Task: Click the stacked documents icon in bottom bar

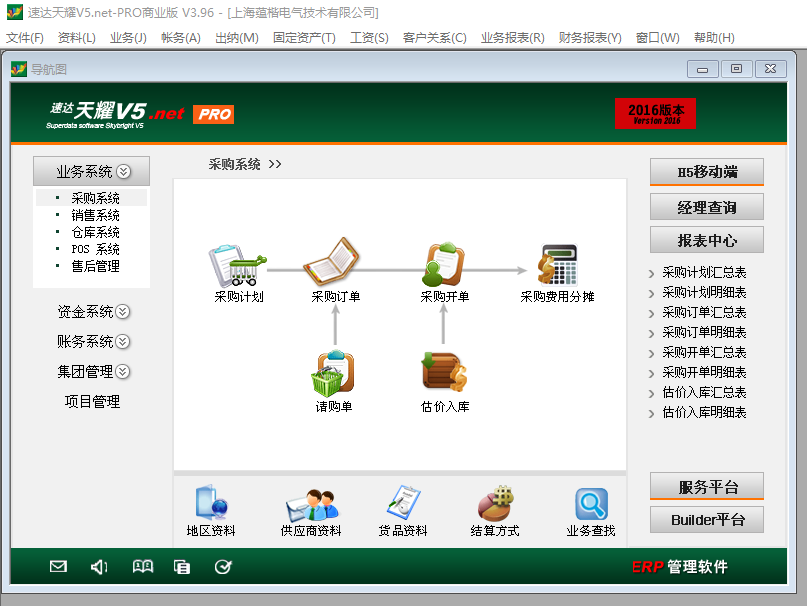Action: point(182,567)
